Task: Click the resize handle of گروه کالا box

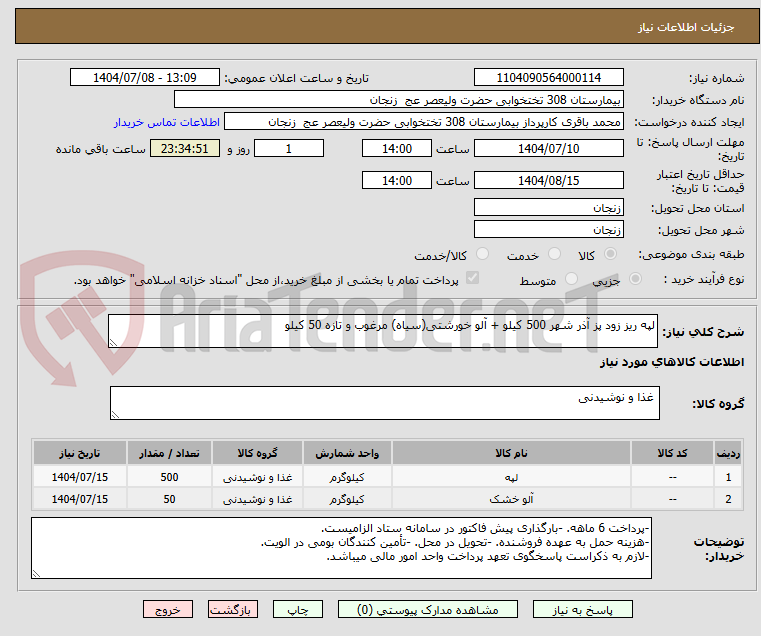Action: 115,415
